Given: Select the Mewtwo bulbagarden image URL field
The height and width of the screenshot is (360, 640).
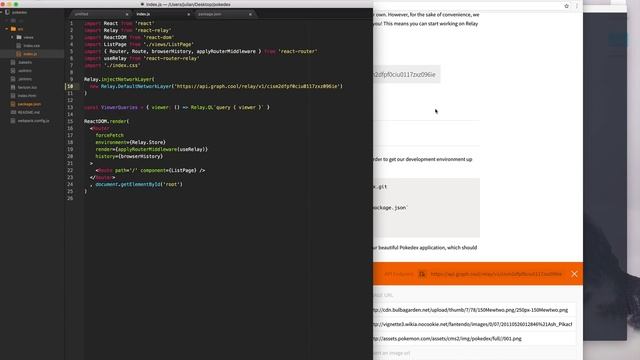Looking at the screenshot, I should point(473,310).
